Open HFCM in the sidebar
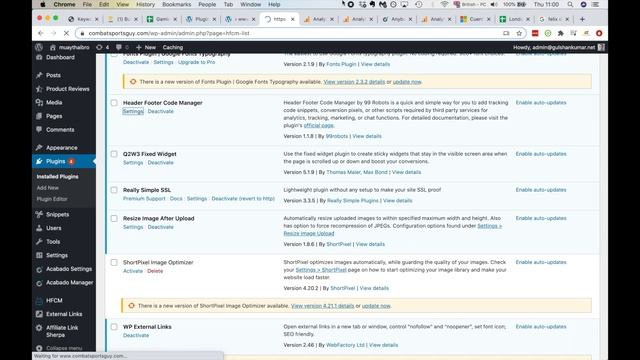Screen dimensions: 640x360 54,300
